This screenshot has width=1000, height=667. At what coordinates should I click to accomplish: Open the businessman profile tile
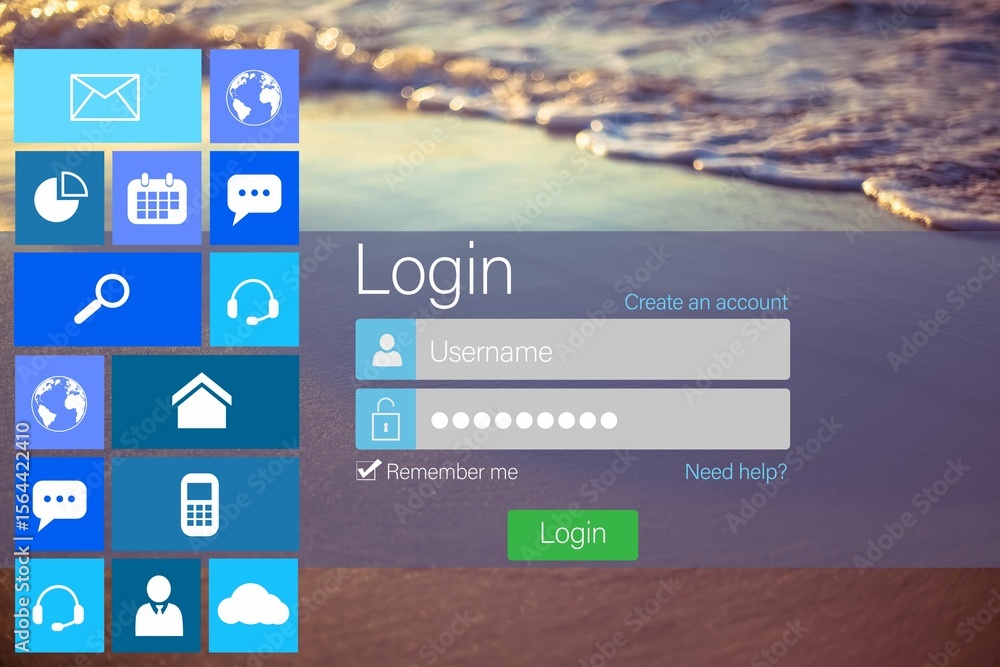[x=157, y=605]
